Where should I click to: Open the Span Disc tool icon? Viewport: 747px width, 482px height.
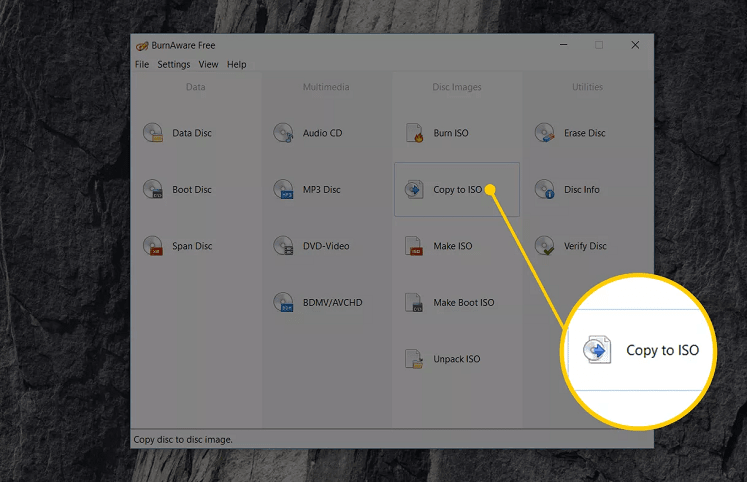pyautogui.click(x=153, y=246)
